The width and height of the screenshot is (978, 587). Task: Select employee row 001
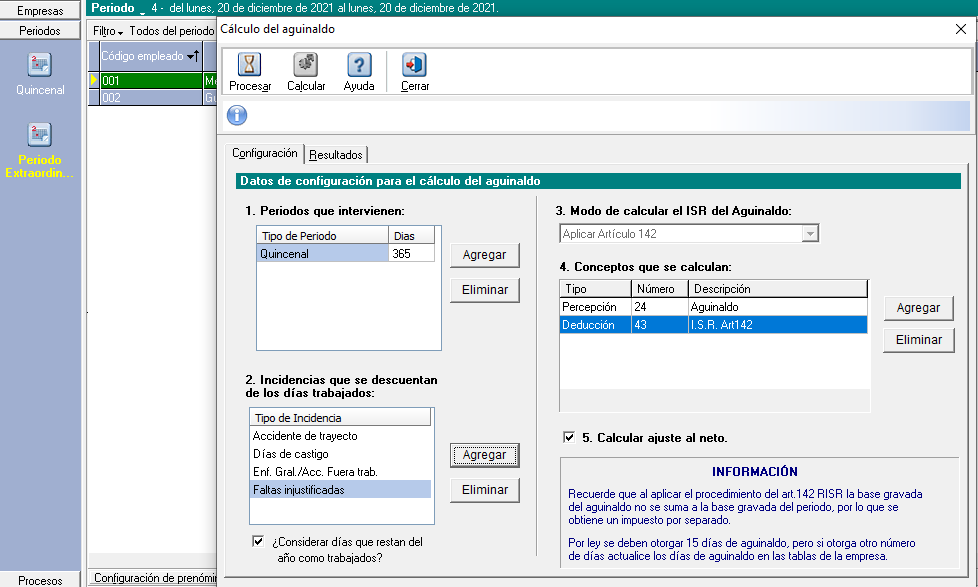(x=152, y=80)
